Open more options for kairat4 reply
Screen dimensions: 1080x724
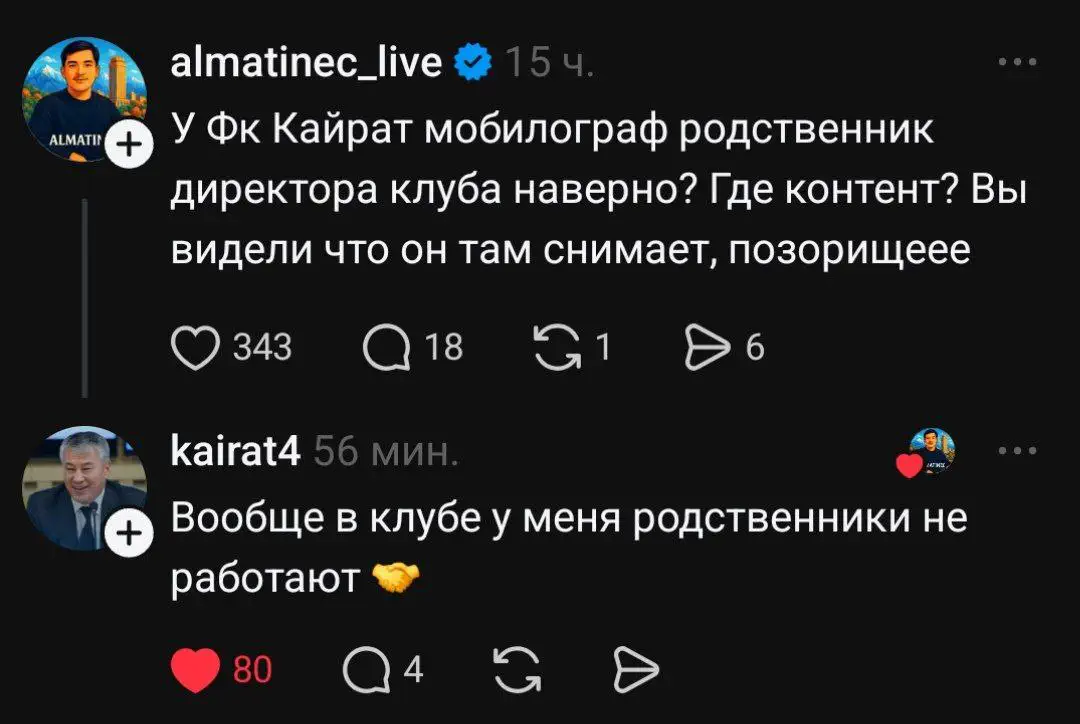click(1017, 451)
